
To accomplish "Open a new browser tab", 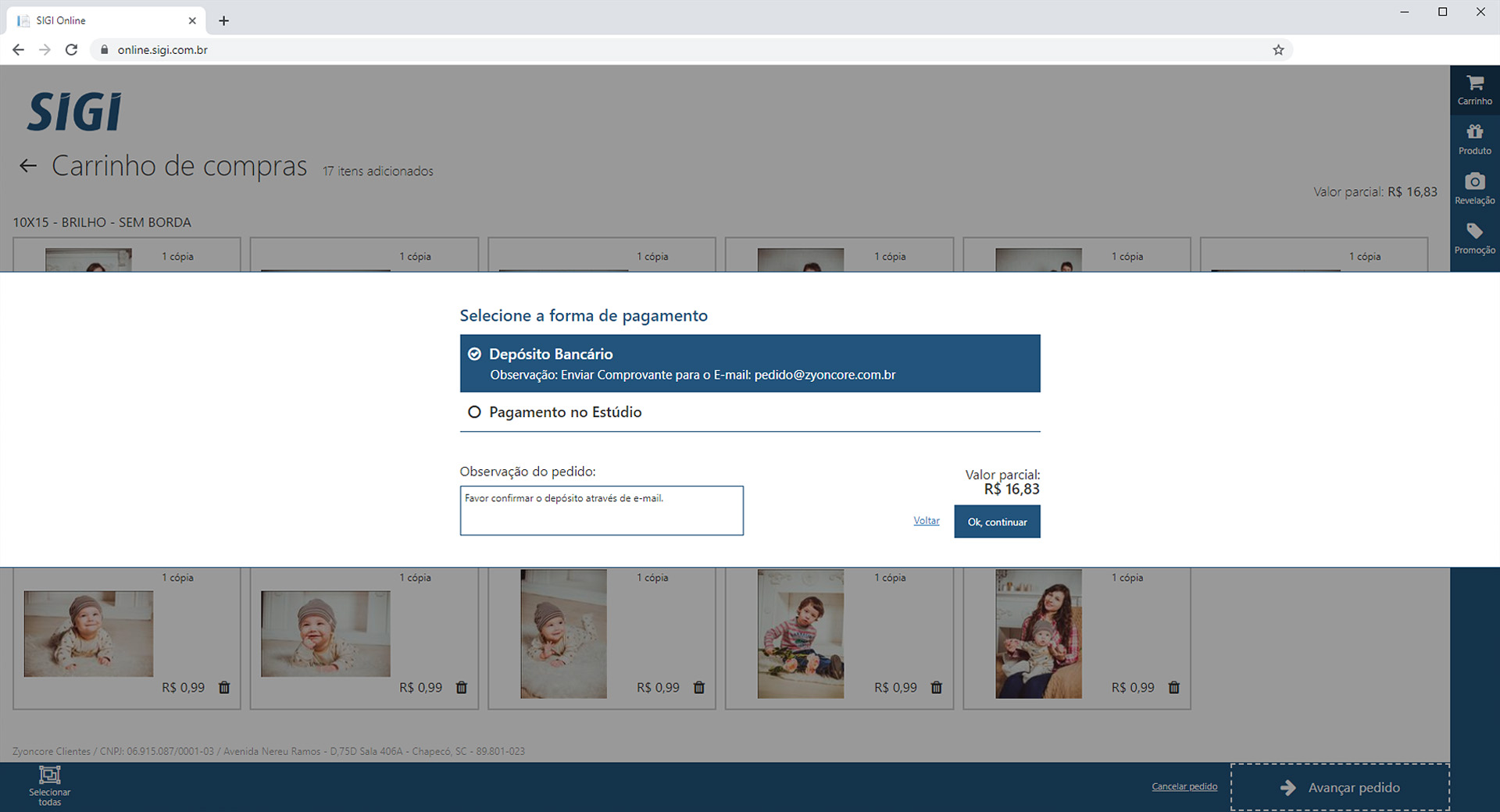I will (224, 20).
